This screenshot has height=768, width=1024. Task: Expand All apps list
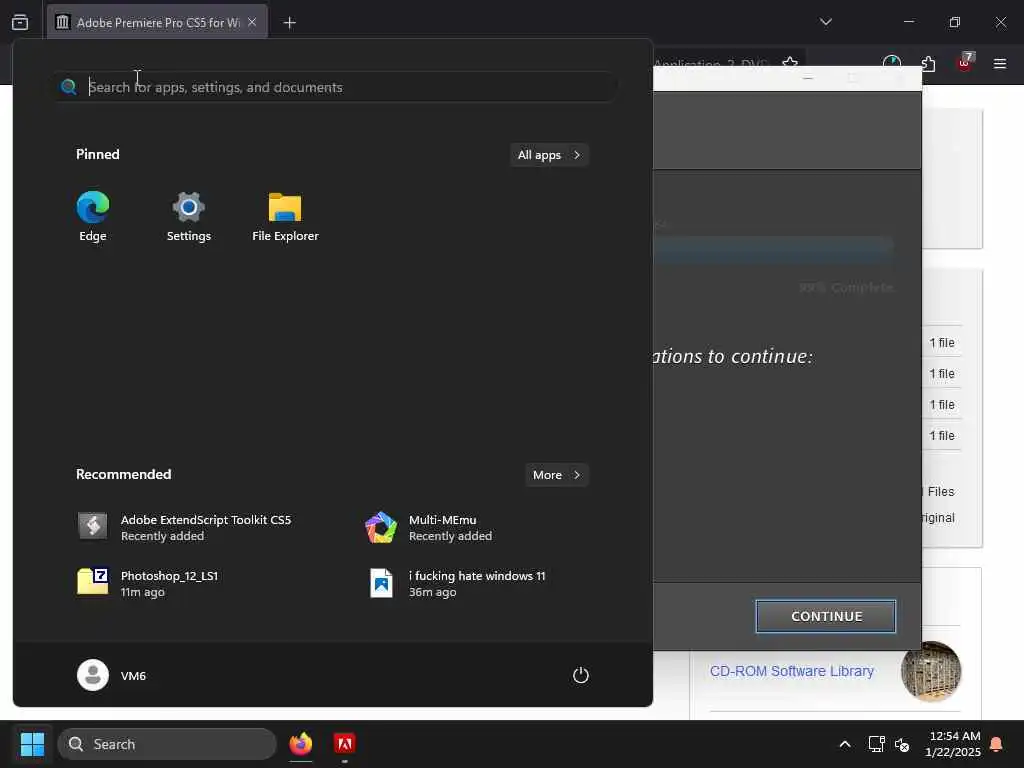pyautogui.click(x=549, y=155)
